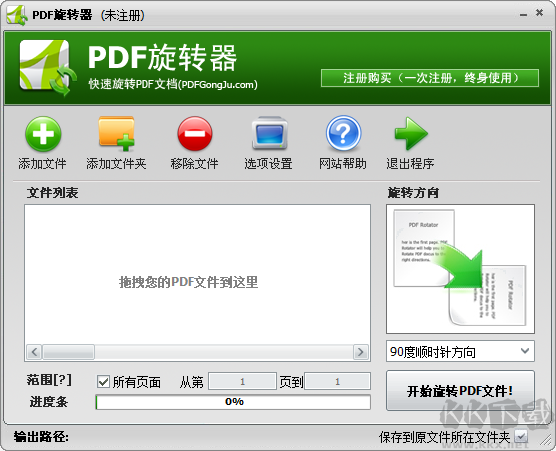The image size is (556, 451).
Task: Click the 从第 start page input field
Action: click(242, 381)
